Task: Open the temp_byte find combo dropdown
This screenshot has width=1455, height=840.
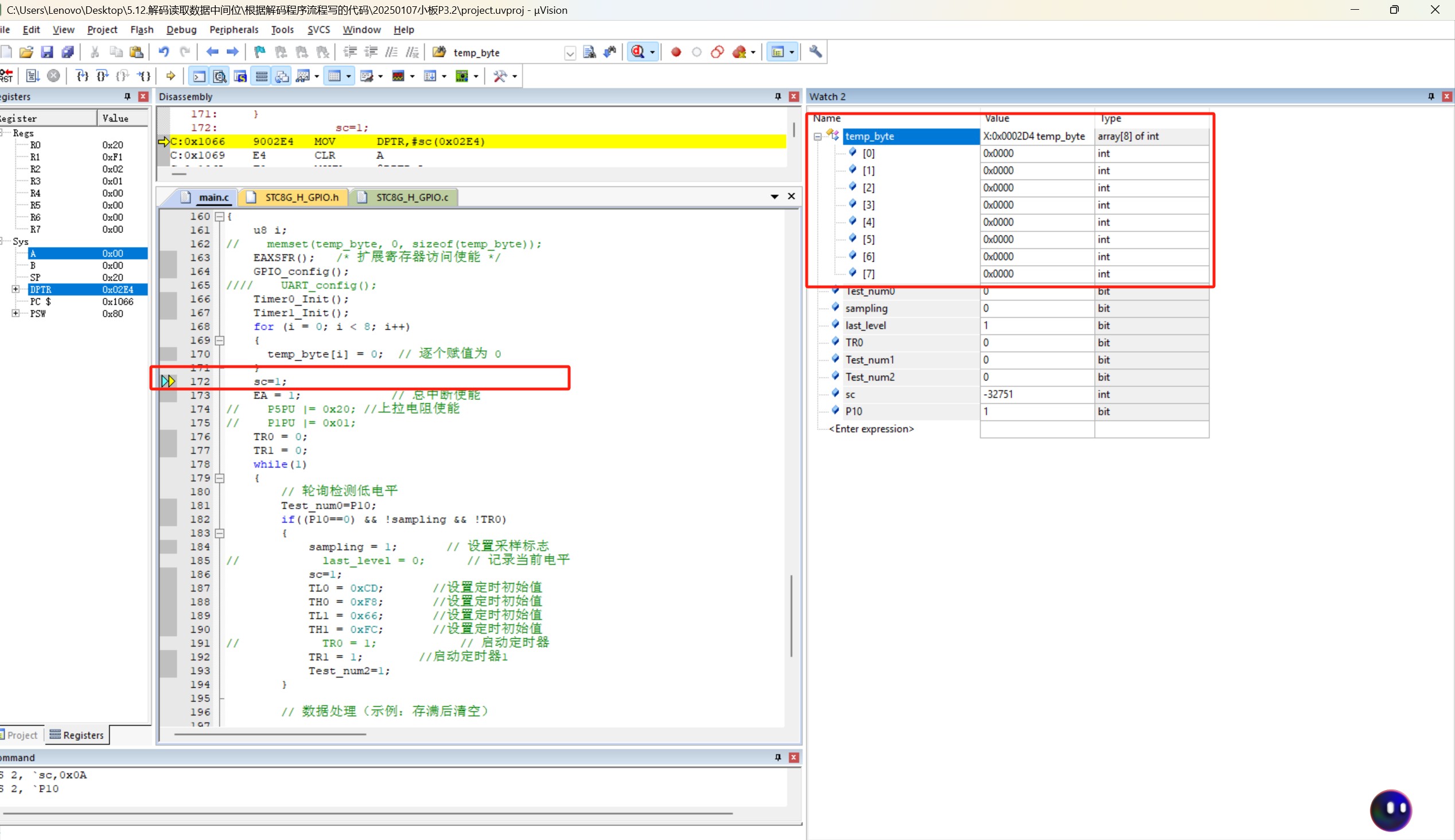Action: [570, 53]
